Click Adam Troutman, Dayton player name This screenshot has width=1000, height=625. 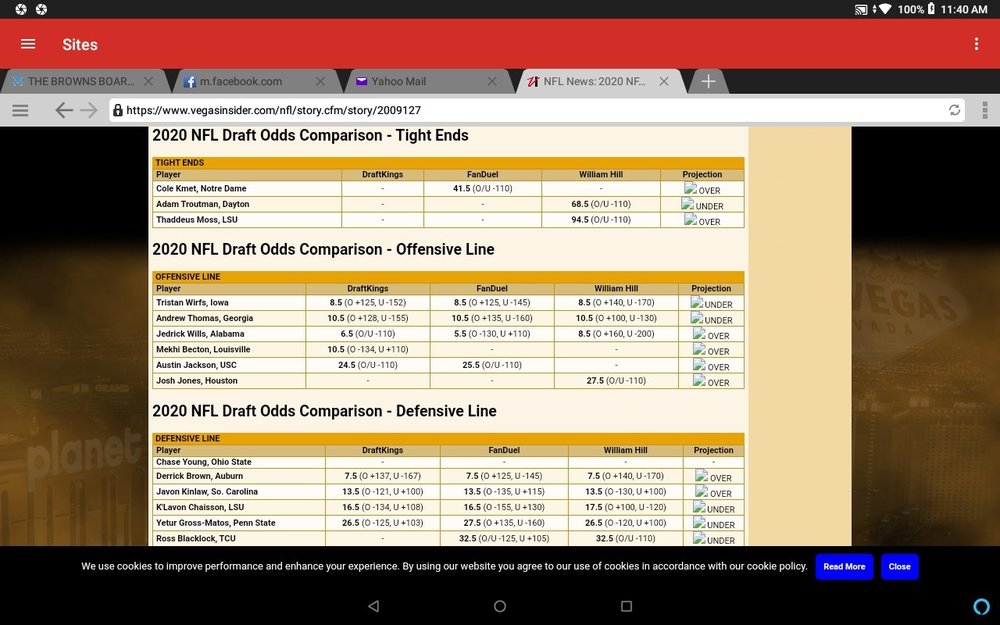coord(203,204)
